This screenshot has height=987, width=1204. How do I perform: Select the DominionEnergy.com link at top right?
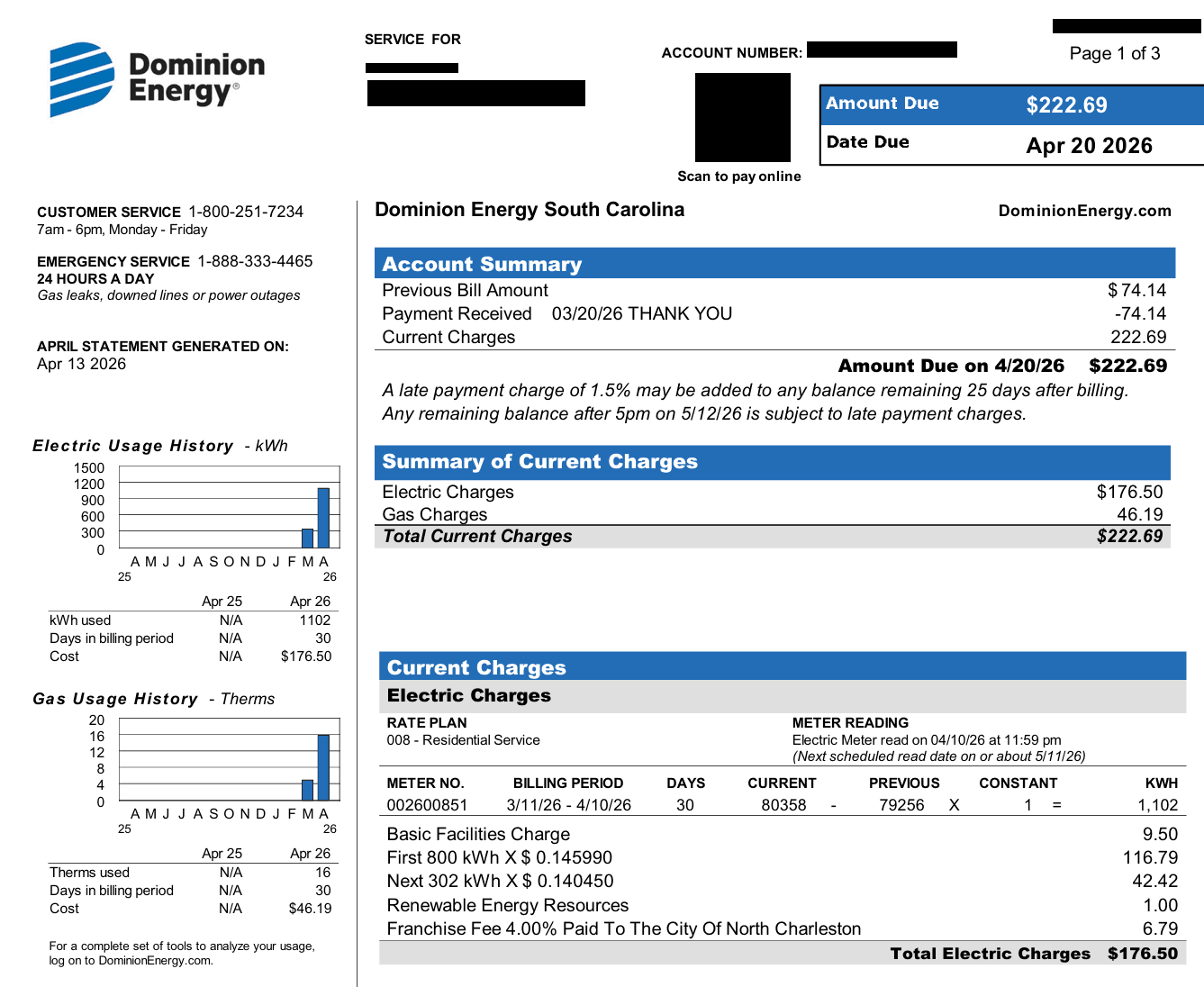pyautogui.click(x=1085, y=211)
